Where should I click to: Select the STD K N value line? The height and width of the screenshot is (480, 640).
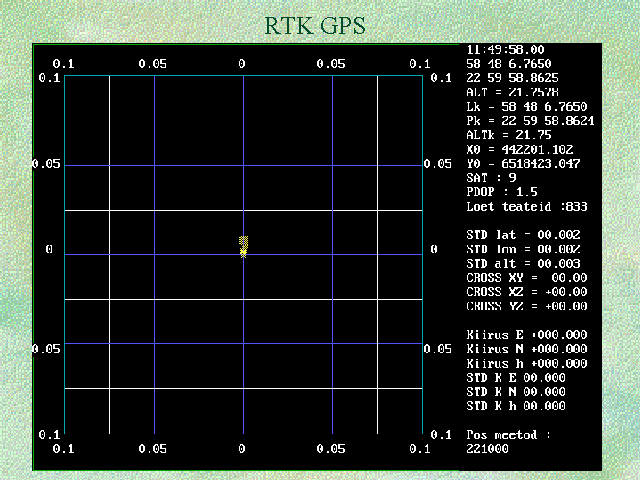516,392
